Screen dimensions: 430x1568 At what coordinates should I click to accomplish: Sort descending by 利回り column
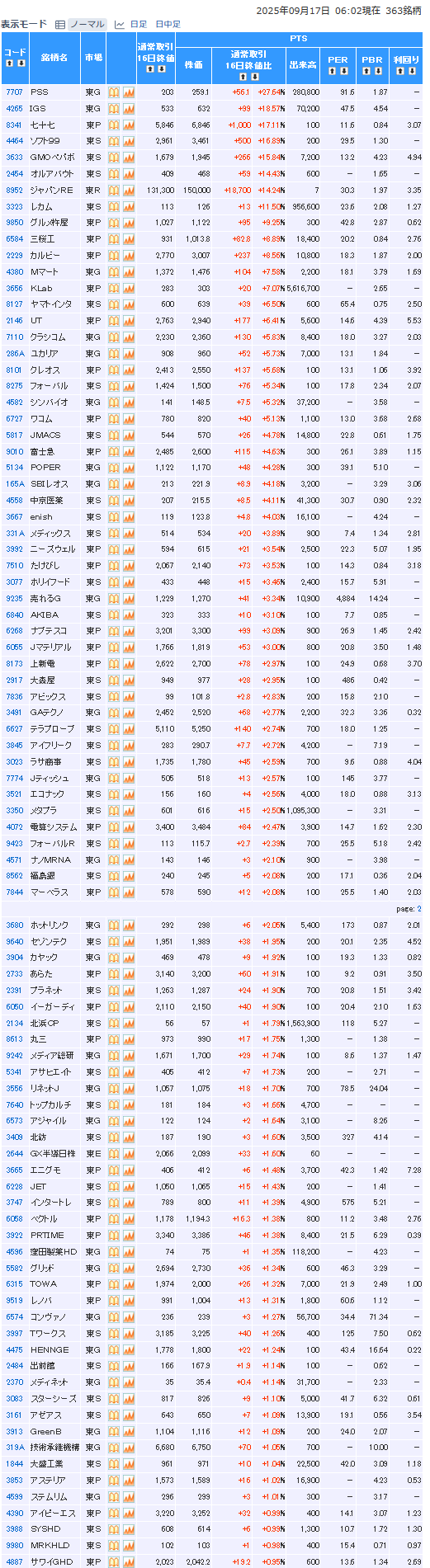412,71
